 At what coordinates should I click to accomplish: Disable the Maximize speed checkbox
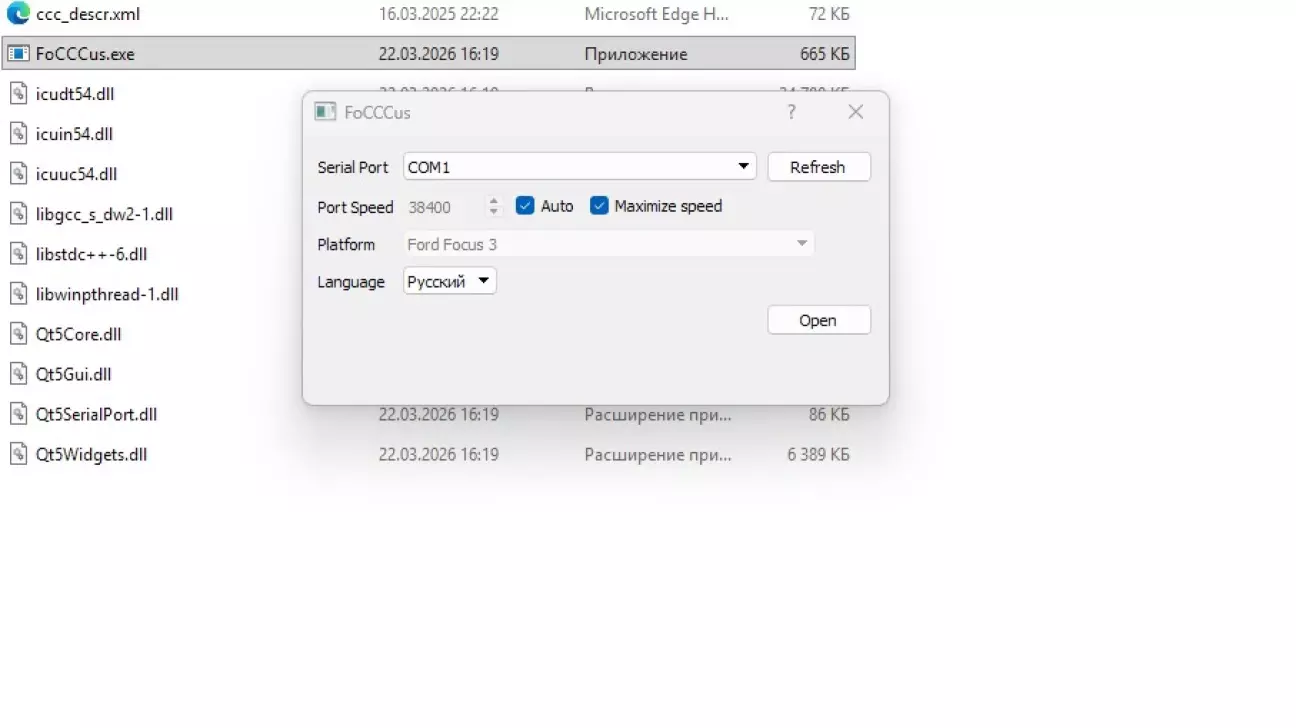click(599, 206)
